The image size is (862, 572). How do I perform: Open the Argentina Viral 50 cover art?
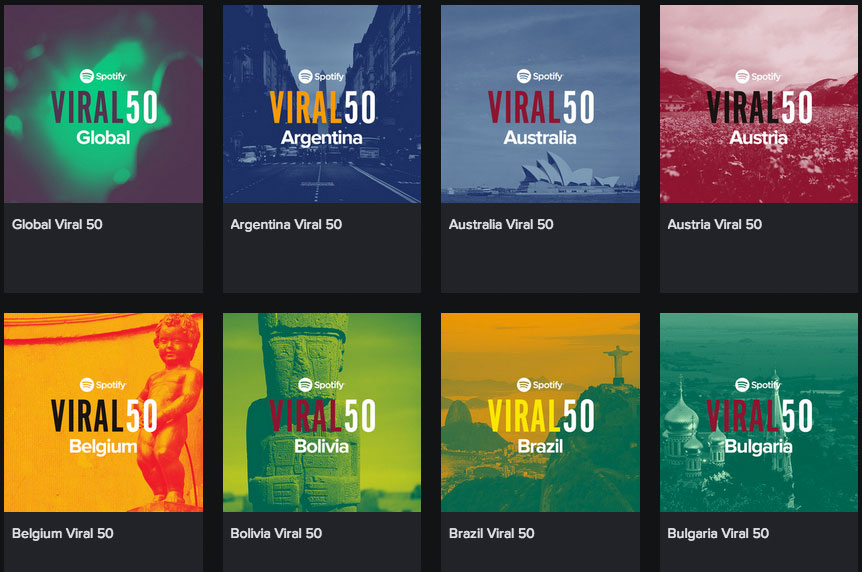click(x=322, y=104)
